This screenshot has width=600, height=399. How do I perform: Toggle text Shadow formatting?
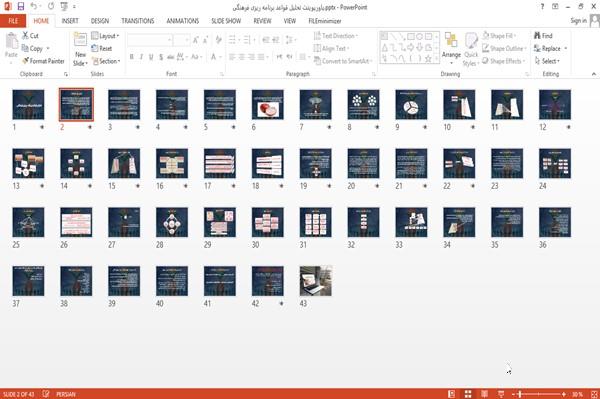(x=161, y=57)
